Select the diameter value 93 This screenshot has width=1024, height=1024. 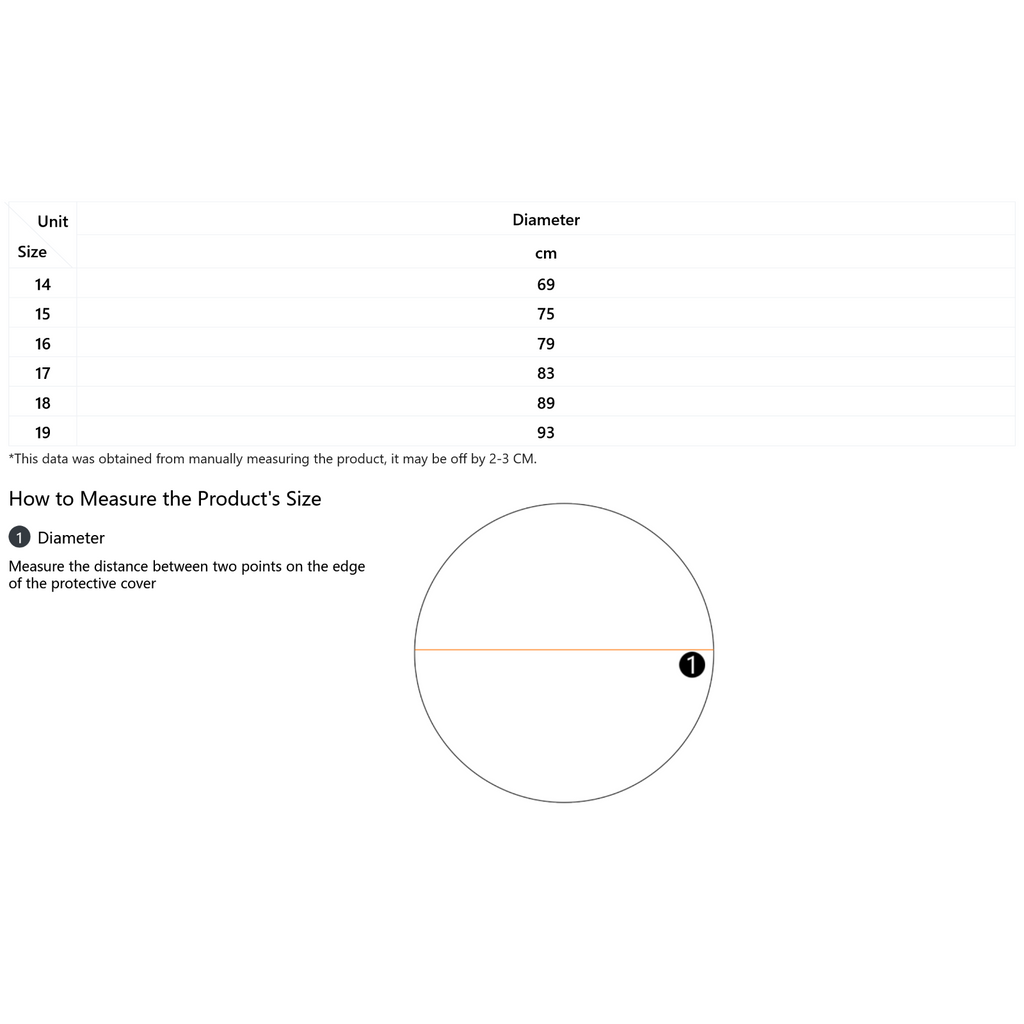546,433
